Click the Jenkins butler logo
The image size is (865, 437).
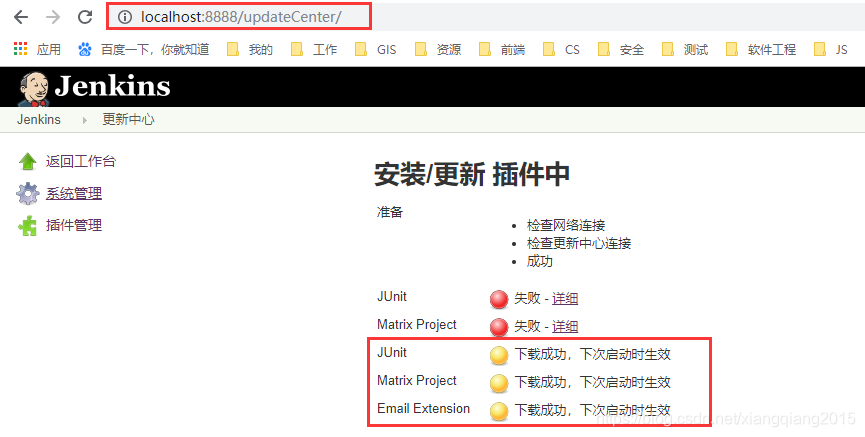click(33, 88)
